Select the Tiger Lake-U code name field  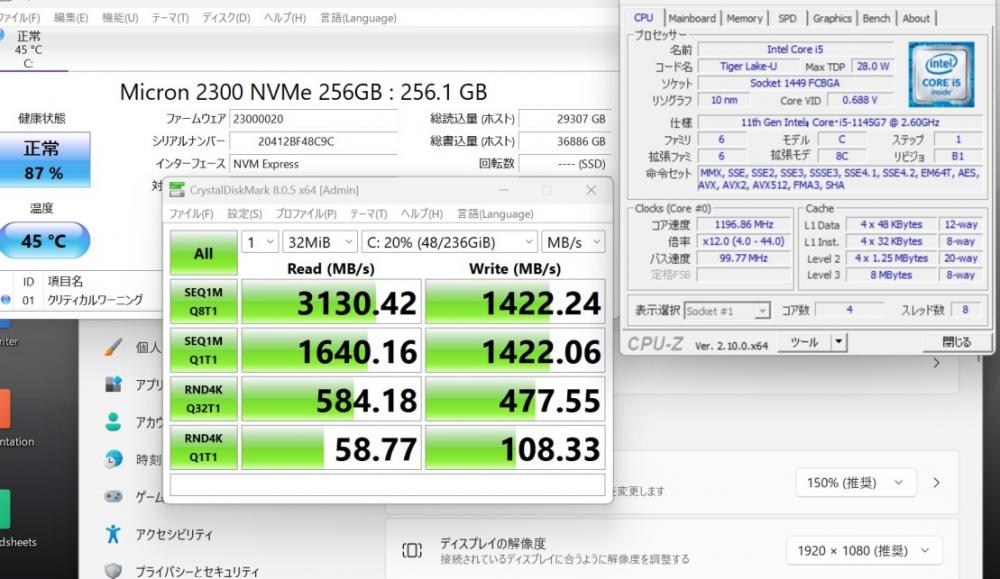coord(748,66)
